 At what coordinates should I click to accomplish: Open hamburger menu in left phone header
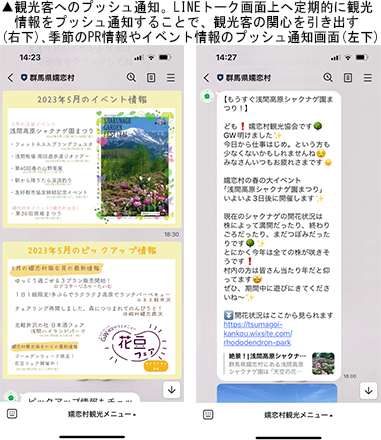(x=171, y=78)
